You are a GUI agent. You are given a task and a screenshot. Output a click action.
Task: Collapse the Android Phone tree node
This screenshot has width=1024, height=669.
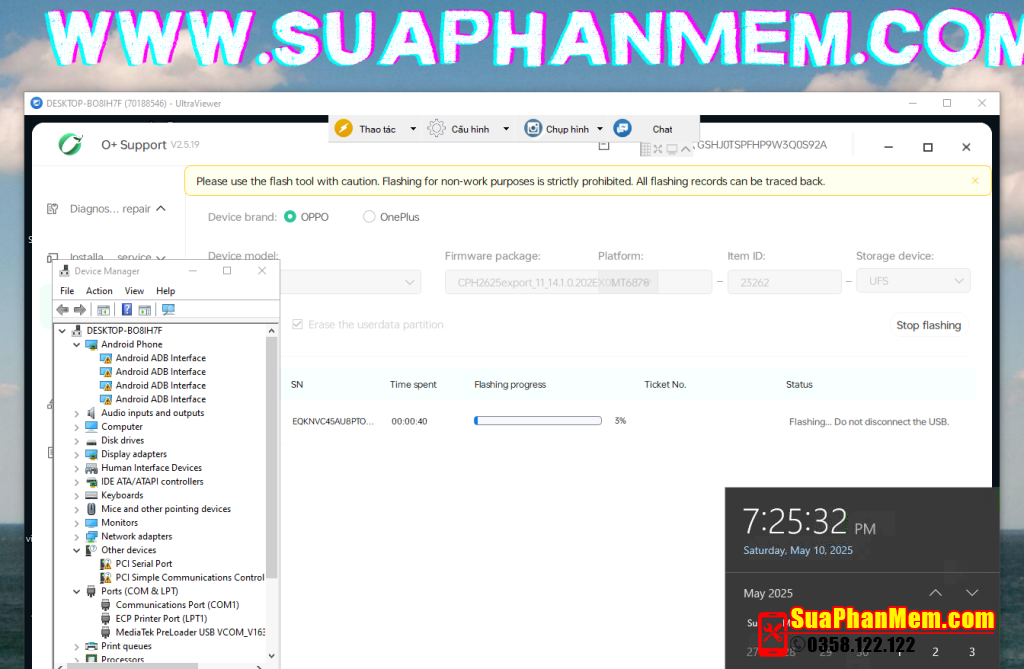(77, 344)
